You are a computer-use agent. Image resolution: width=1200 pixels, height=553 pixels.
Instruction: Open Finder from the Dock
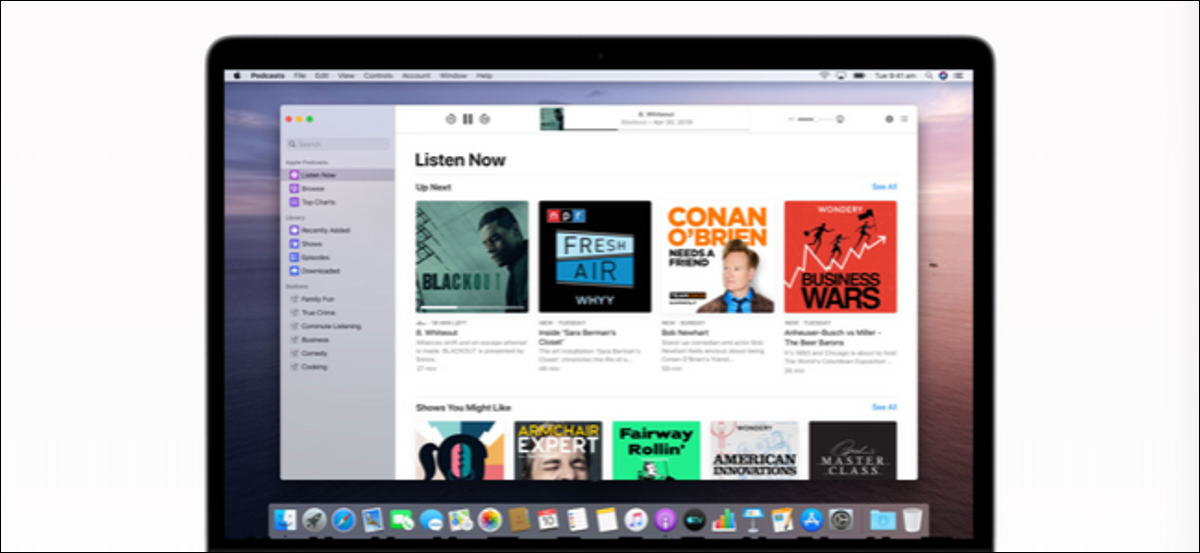[x=286, y=519]
